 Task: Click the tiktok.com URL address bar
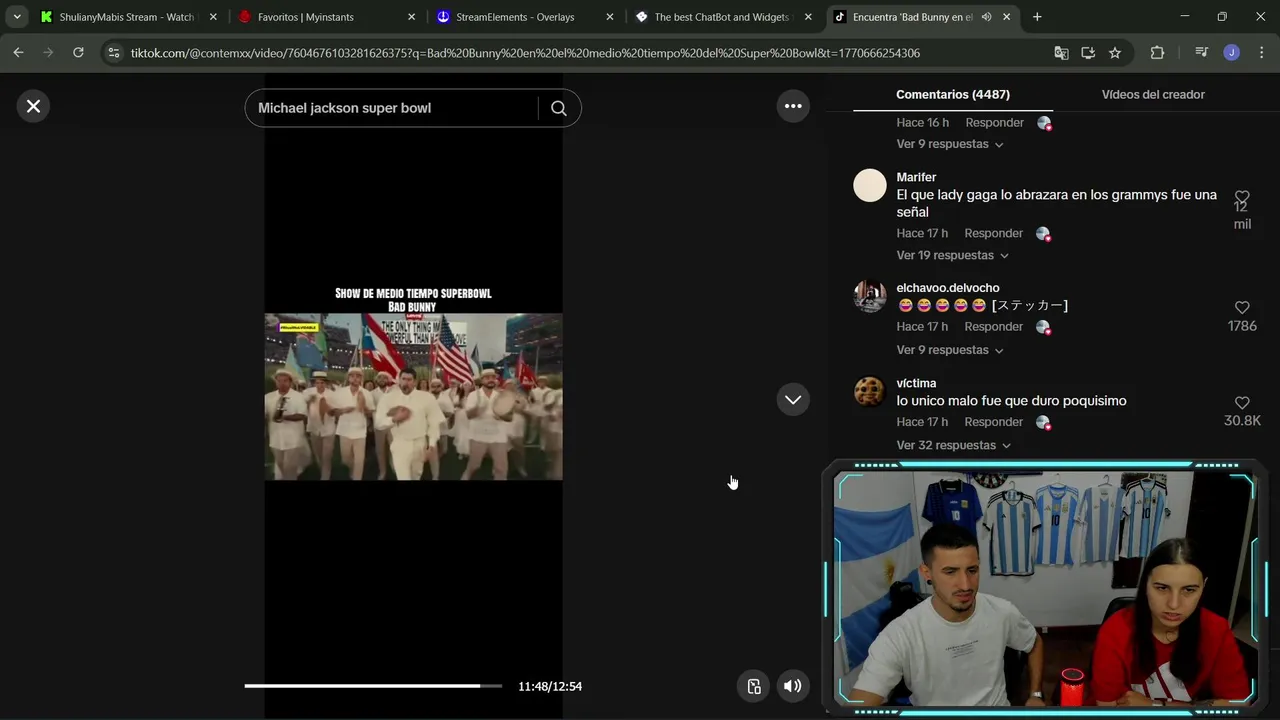[x=525, y=53]
